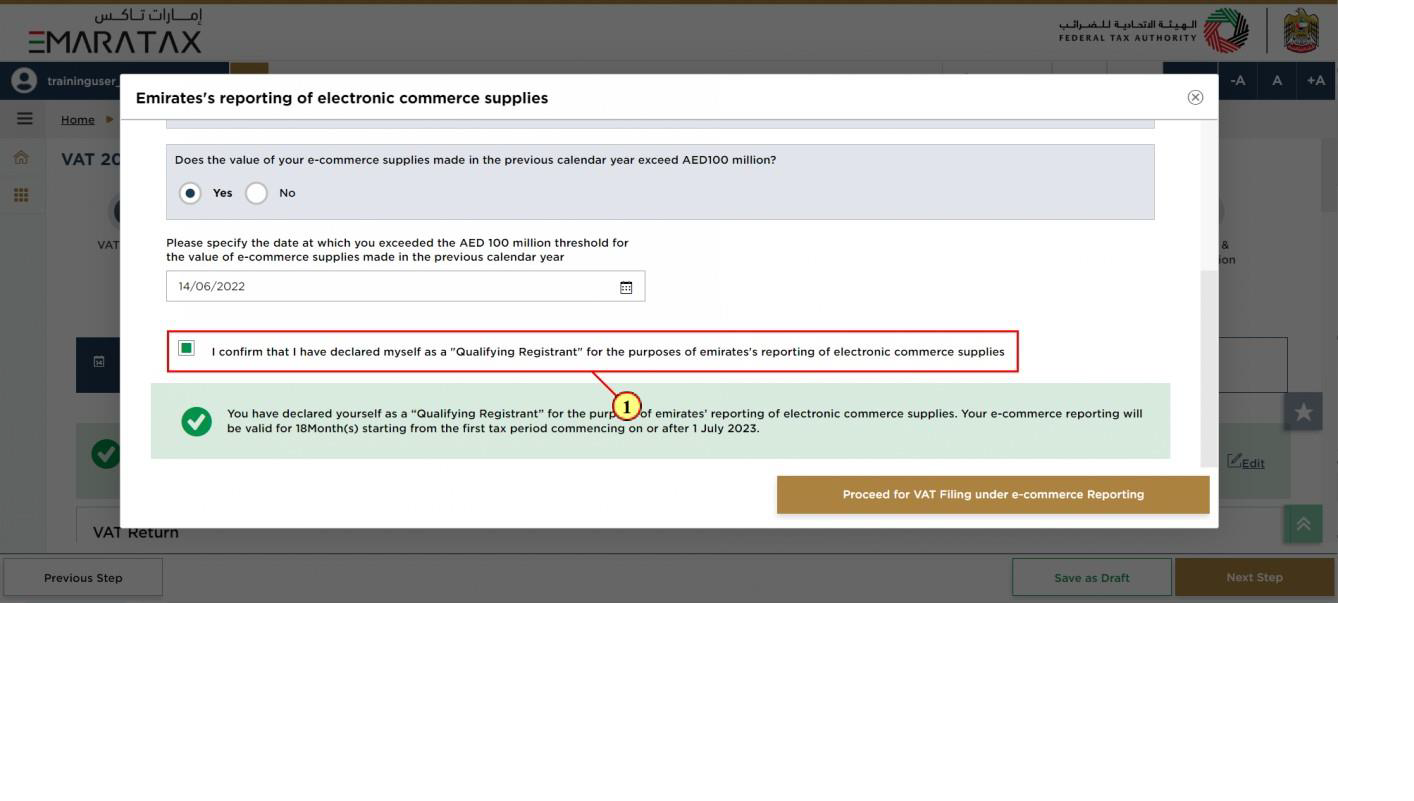Image resolution: width=1414 pixels, height=801 pixels.
Task: Click the UAE emblem icon
Action: click(1301, 31)
